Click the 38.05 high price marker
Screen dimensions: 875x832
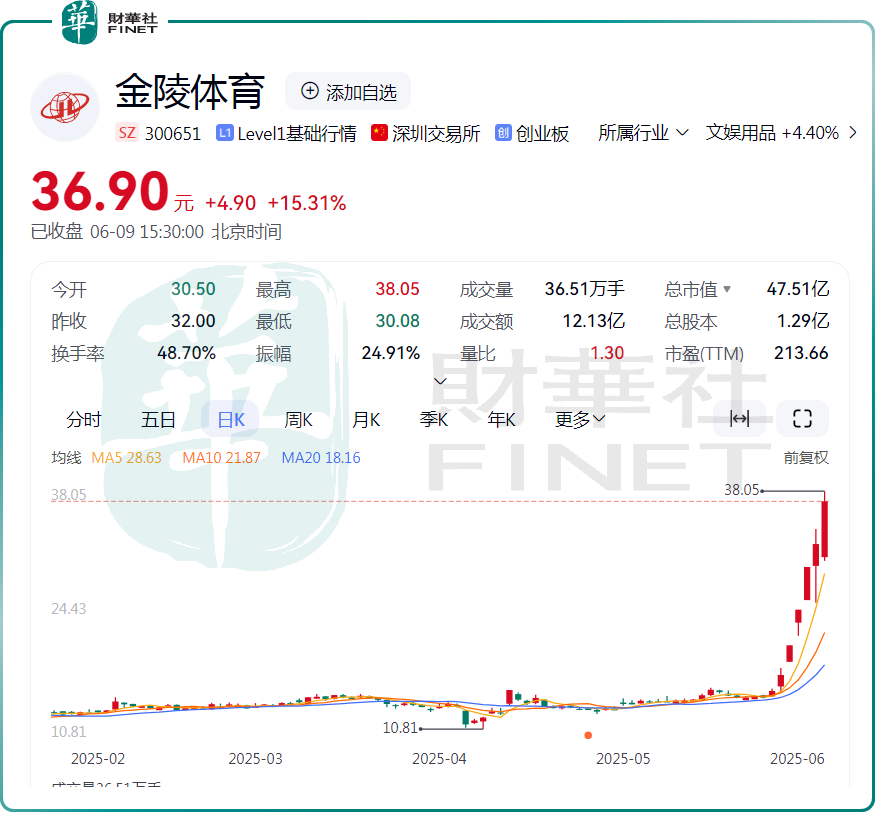[x=742, y=490]
